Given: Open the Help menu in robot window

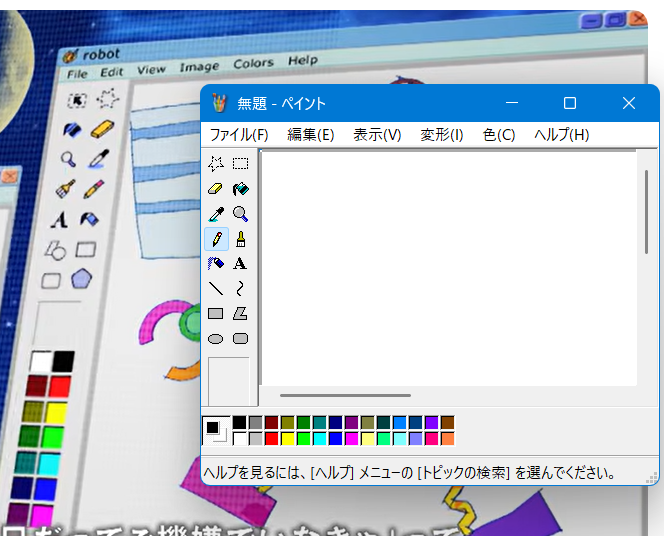Looking at the screenshot, I should [x=303, y=61].
